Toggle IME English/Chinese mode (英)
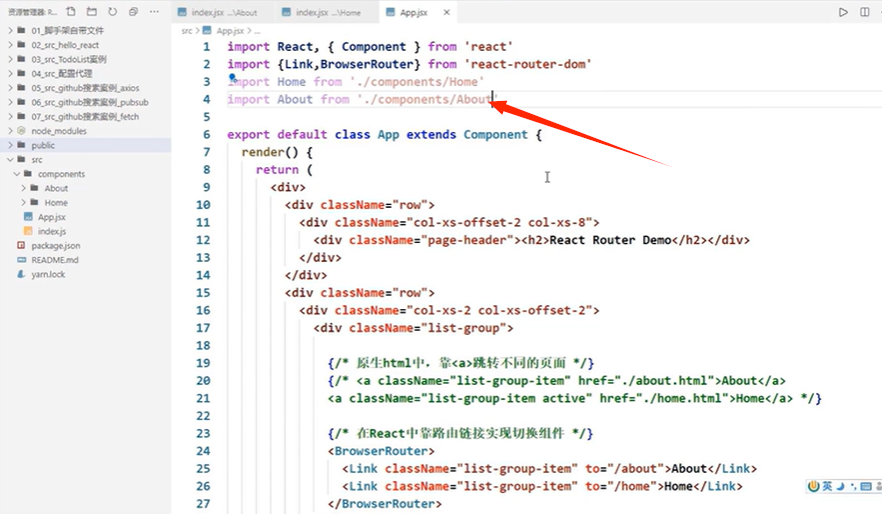 tap(827, 486)
